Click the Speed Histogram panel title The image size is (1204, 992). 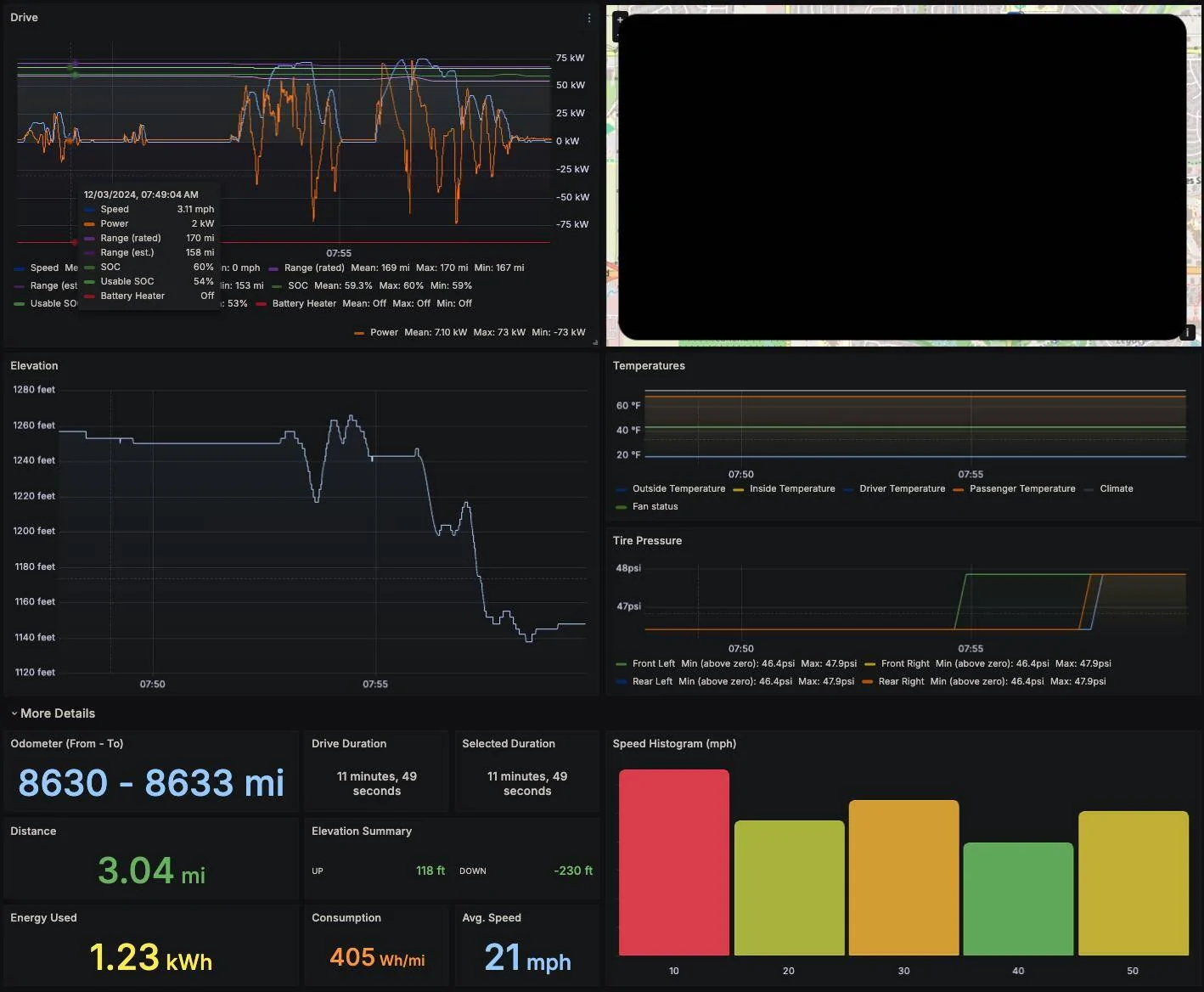click(x=674, y=744)
